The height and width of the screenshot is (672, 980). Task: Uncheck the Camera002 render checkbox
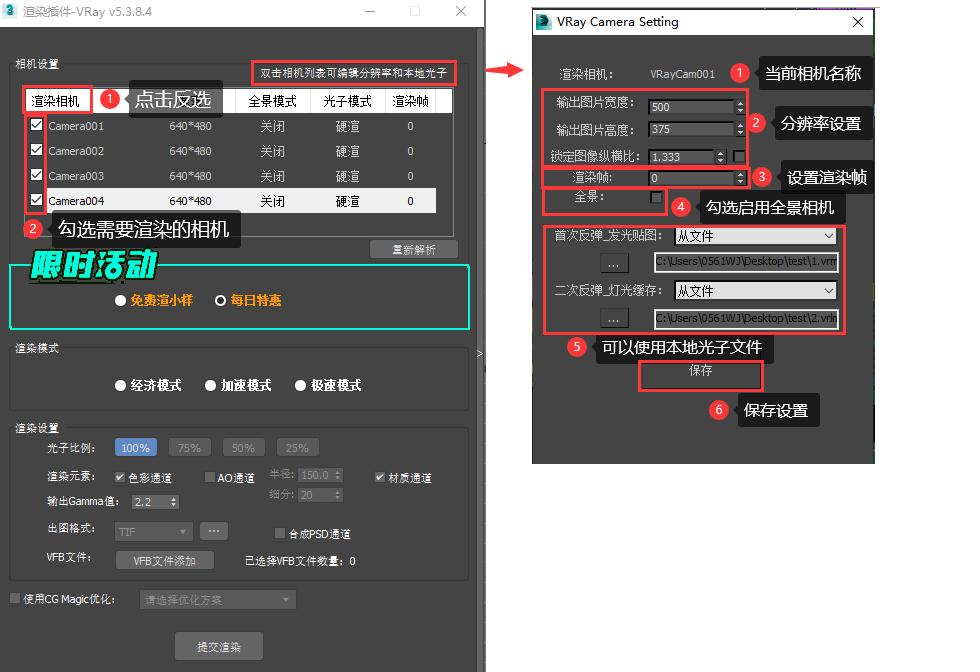point(36,150)
